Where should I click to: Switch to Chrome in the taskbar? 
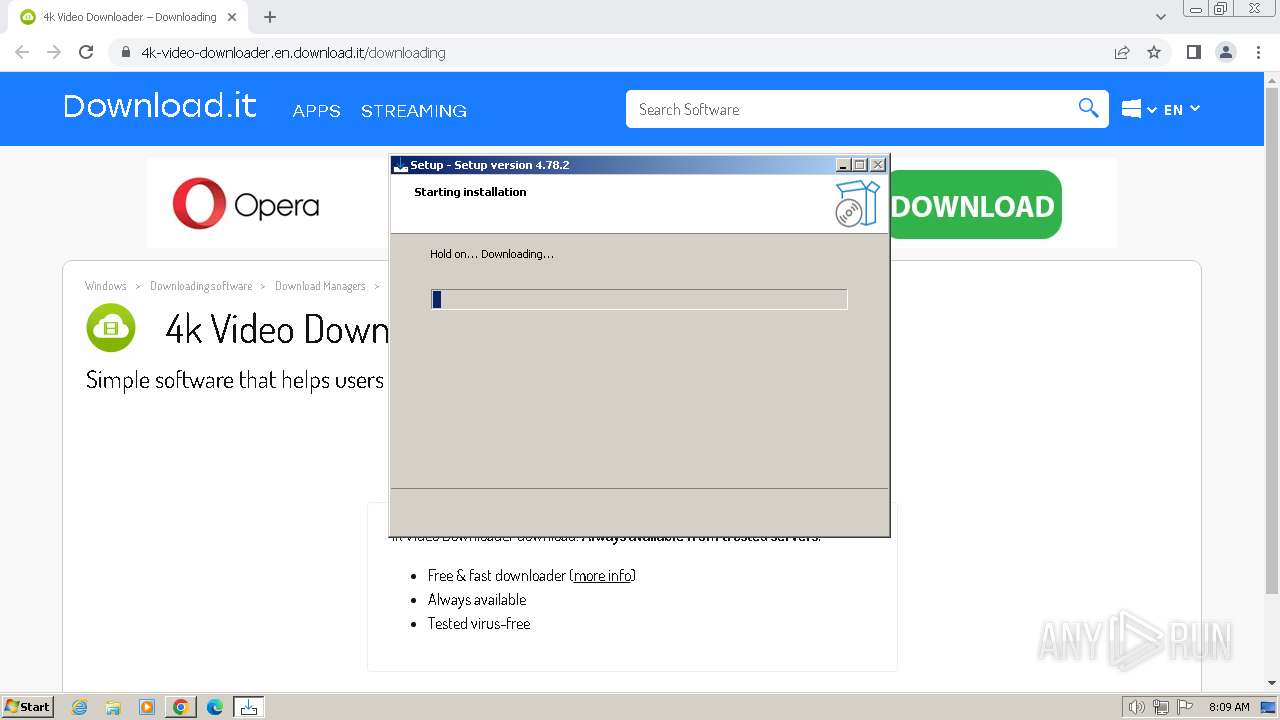pos(181,707)
